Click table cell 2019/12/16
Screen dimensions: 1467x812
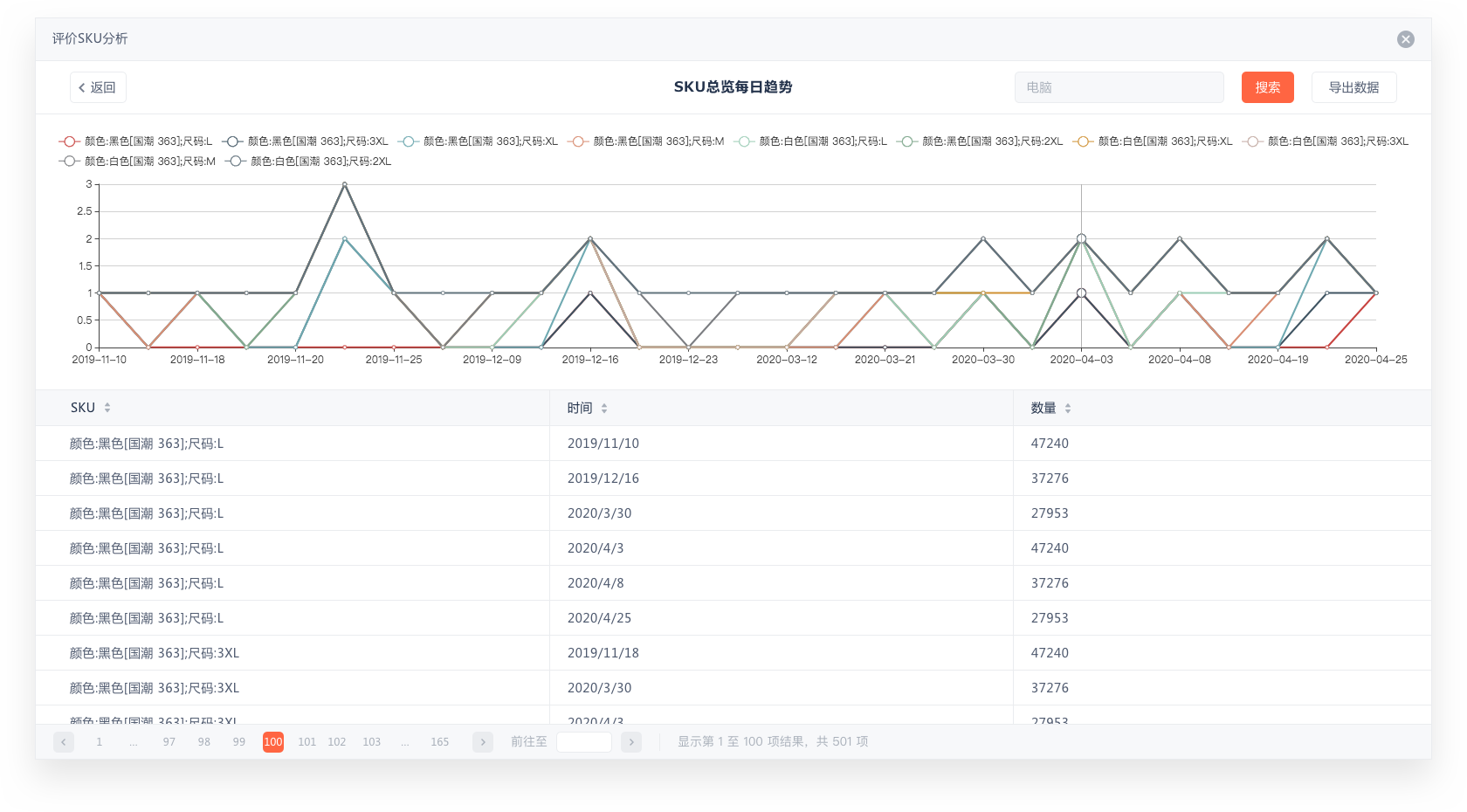(x=603, y=478)
